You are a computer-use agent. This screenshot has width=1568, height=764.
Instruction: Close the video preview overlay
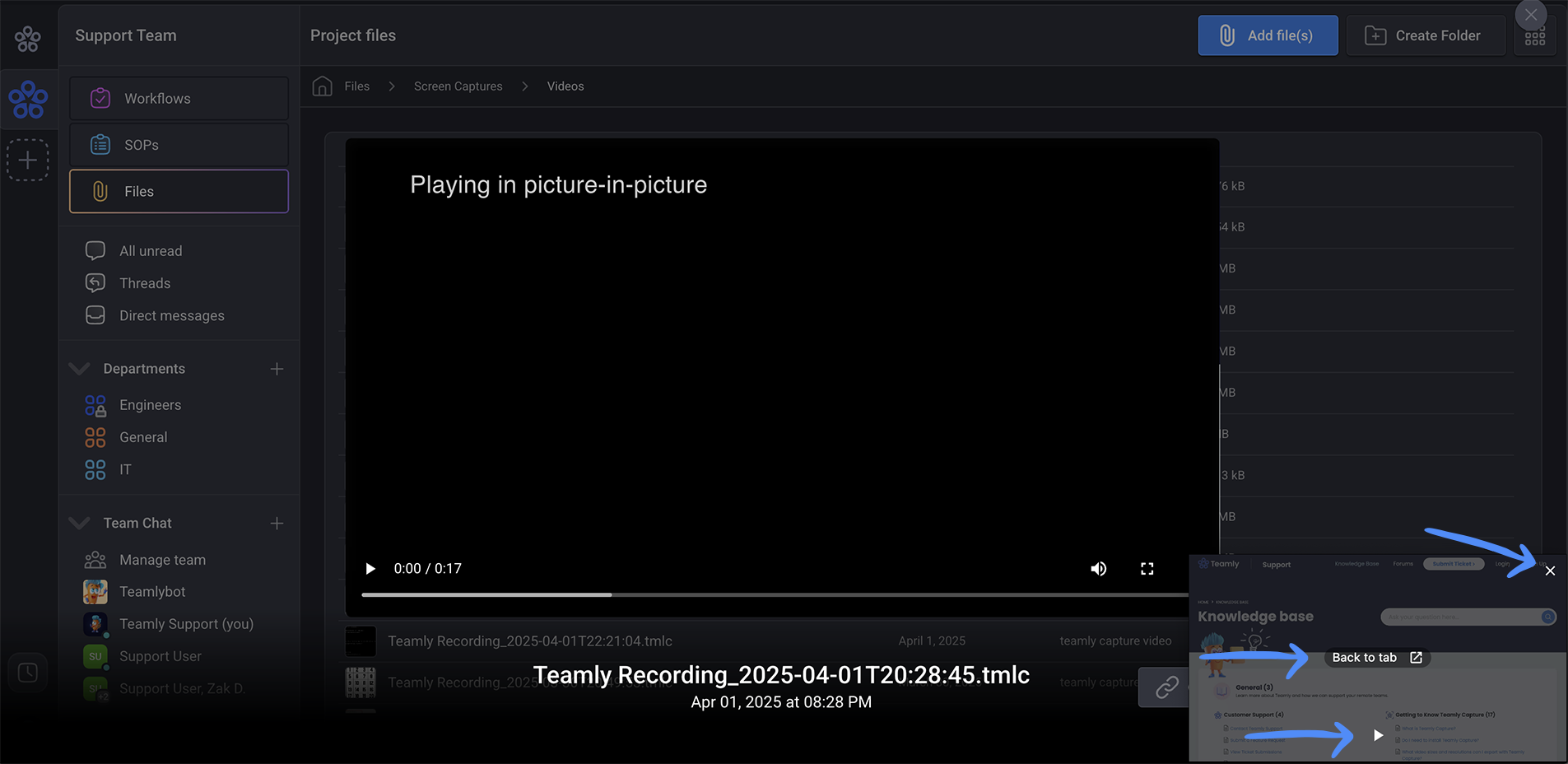click(x=1531, y=15)
